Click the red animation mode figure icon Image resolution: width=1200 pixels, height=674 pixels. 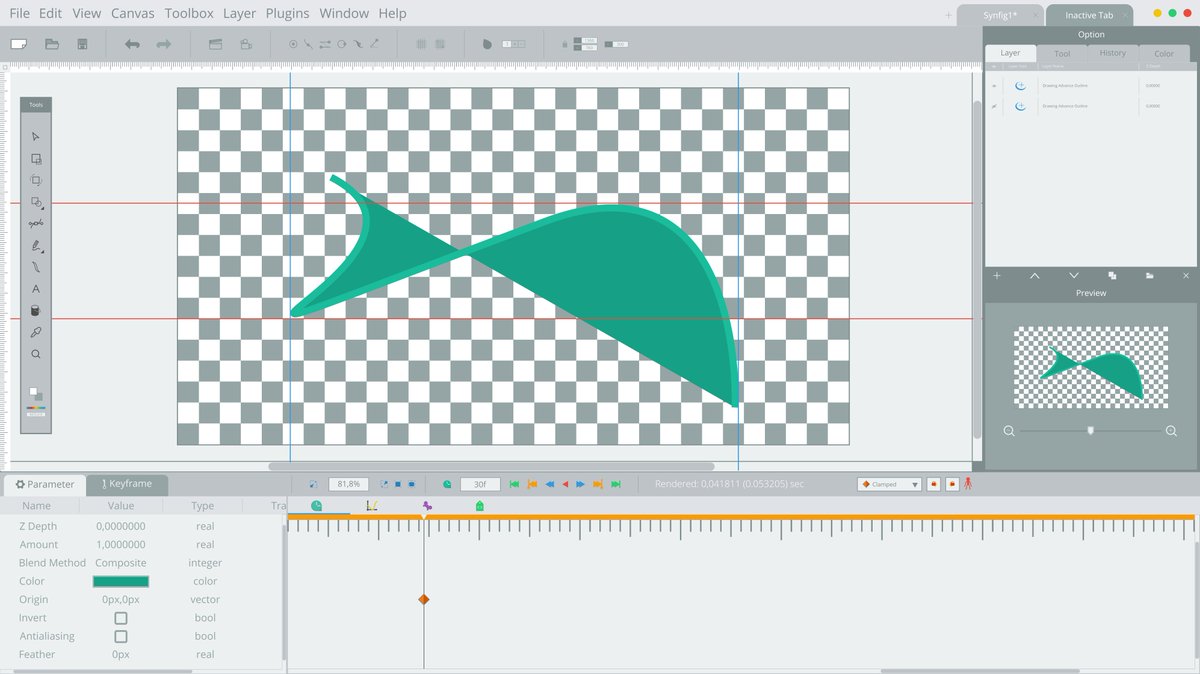coord(968,484)
